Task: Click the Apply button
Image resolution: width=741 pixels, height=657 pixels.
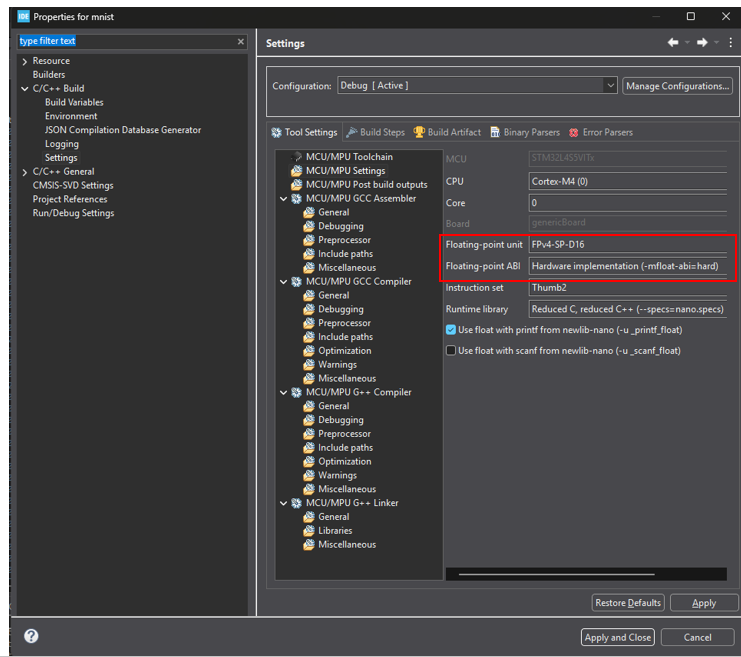Action: tap(704, 603)
